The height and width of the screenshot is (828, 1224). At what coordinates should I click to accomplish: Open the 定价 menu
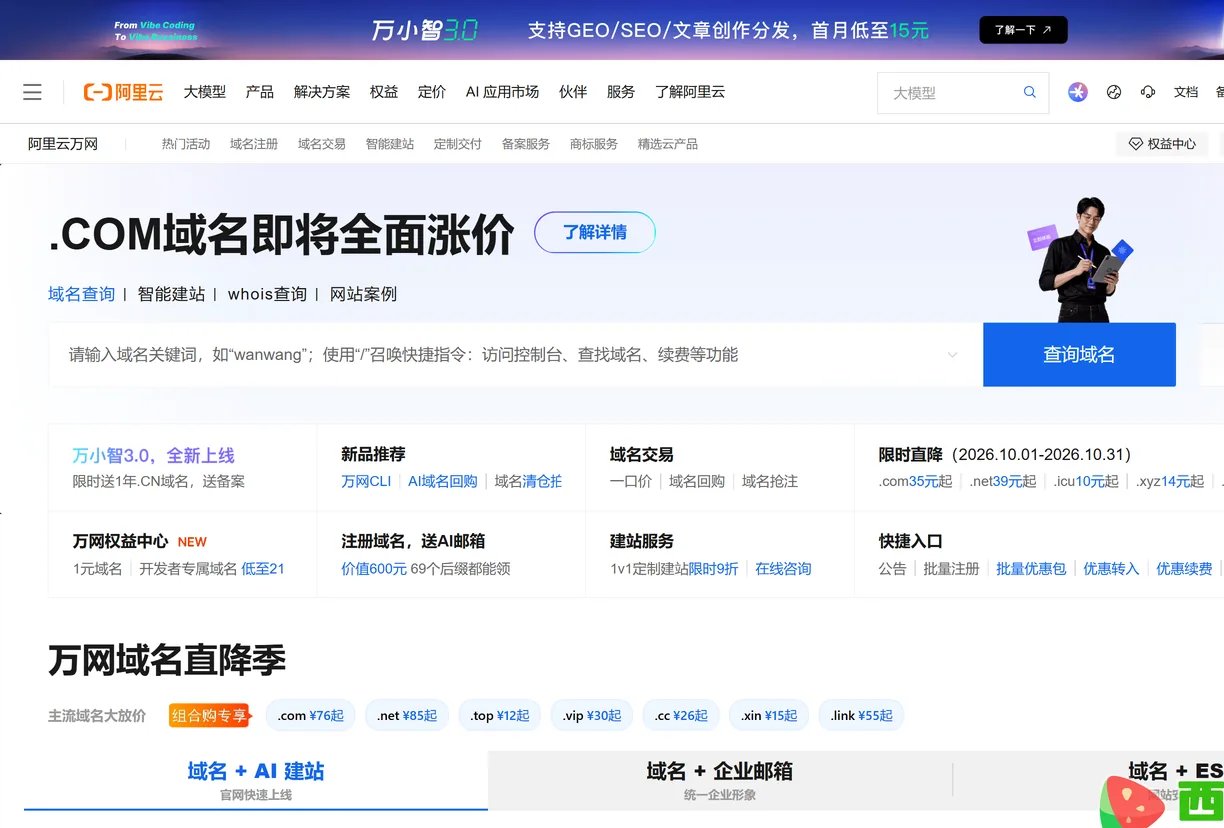(432, 92)
